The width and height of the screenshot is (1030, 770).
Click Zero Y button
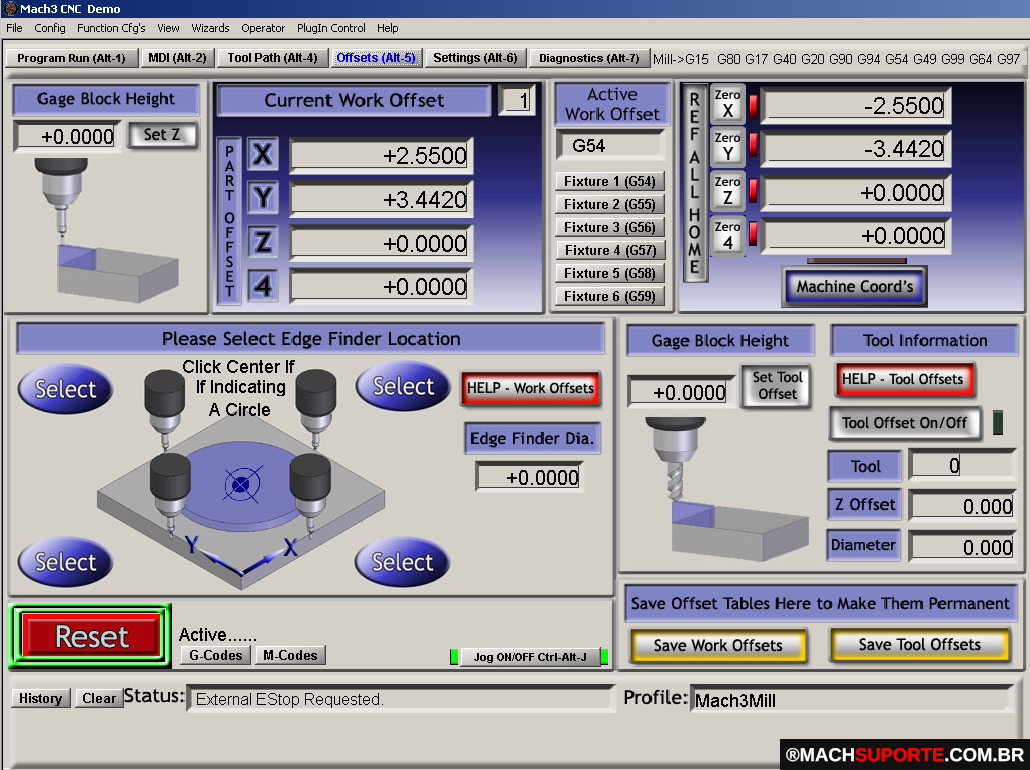727,147
